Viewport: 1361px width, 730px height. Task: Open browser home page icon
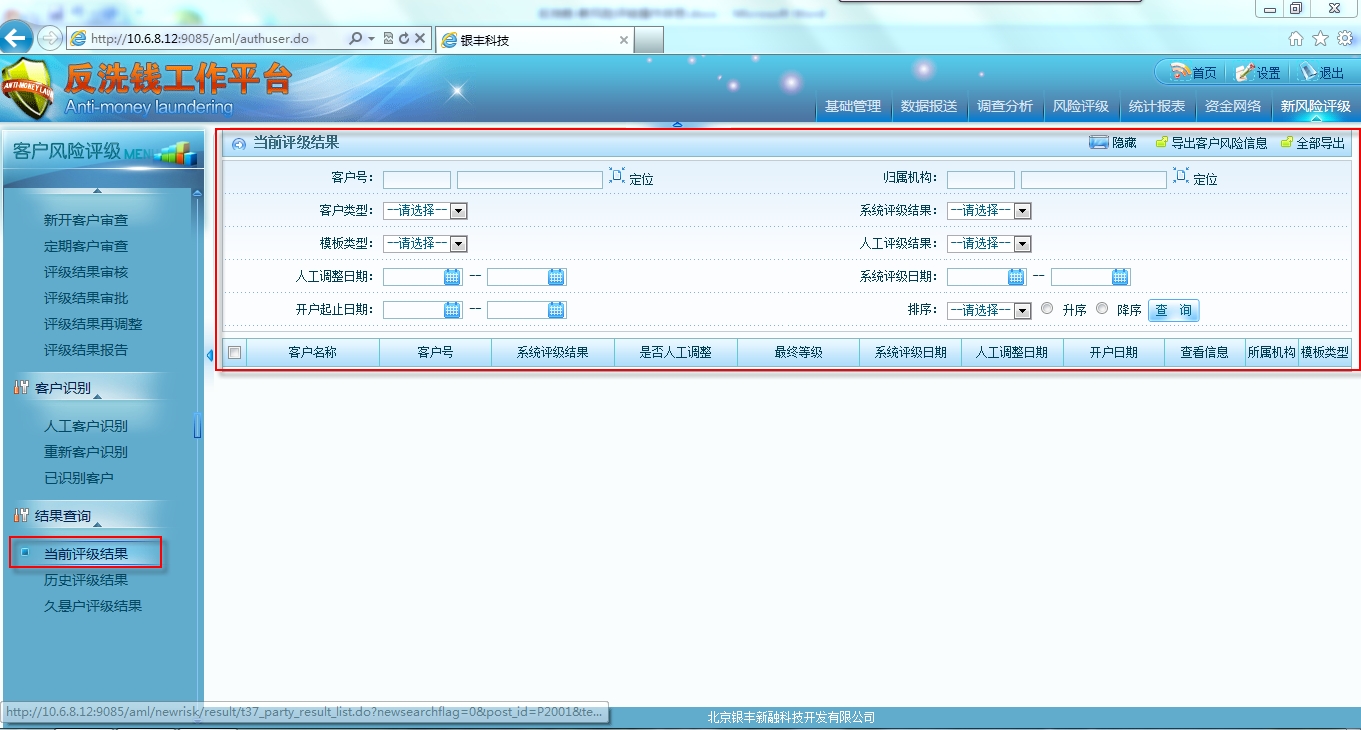pos(1296,39)
